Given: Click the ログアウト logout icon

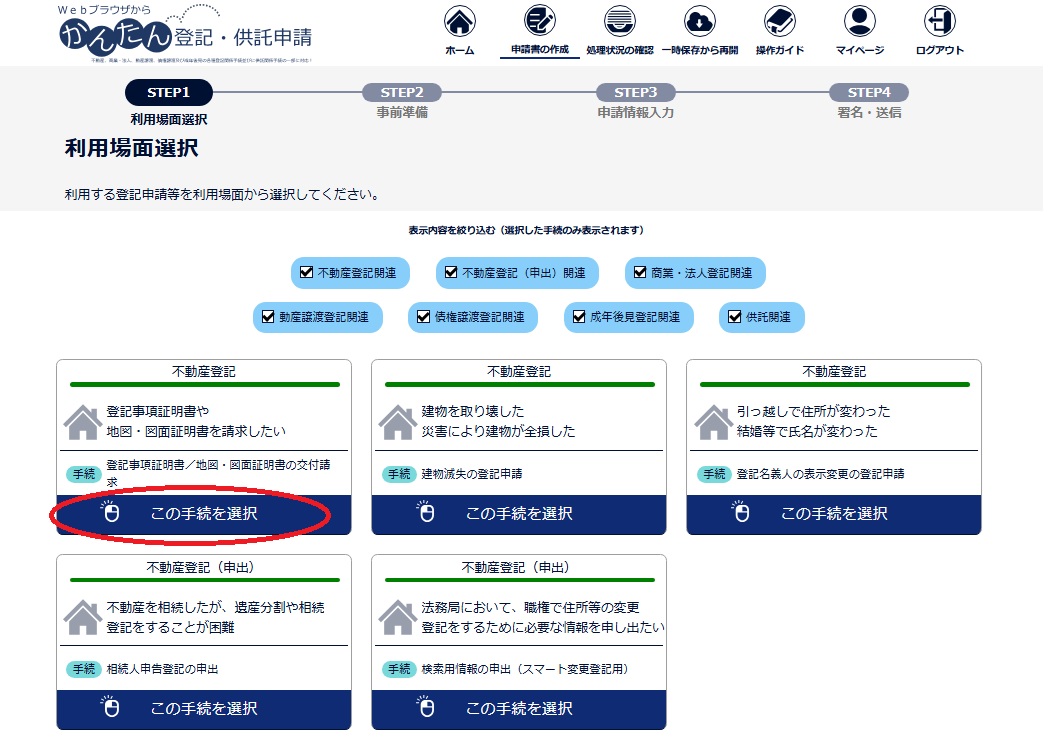Looking at the screenshot, I should (938, 22).
